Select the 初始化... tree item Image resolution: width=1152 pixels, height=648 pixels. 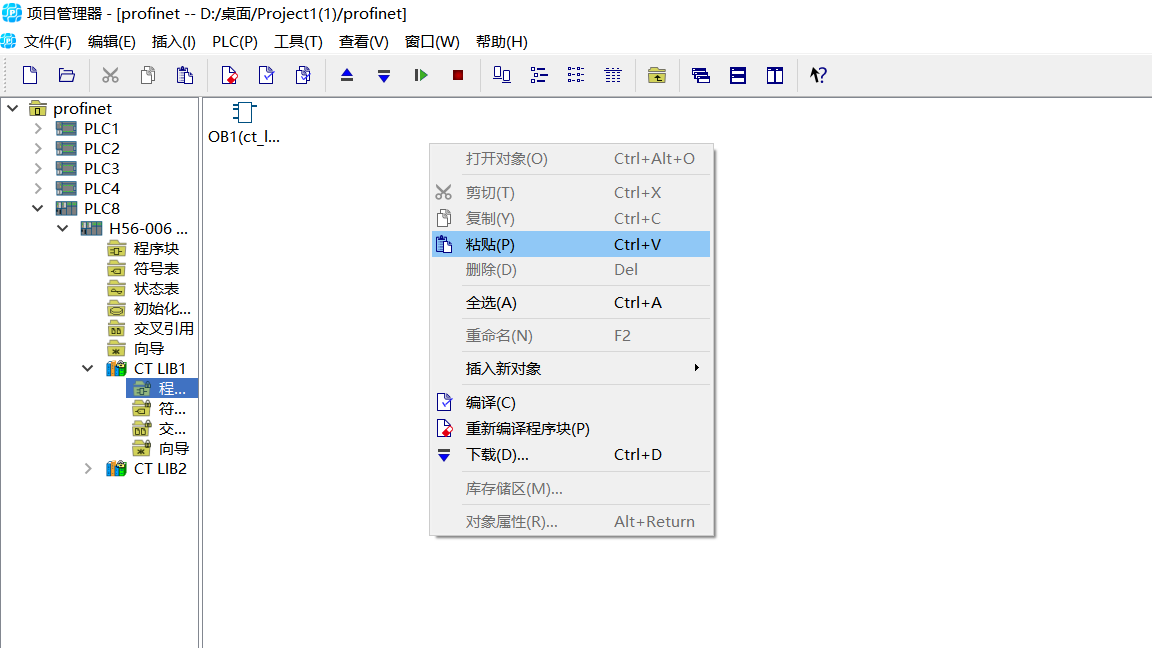pos(162,309)
